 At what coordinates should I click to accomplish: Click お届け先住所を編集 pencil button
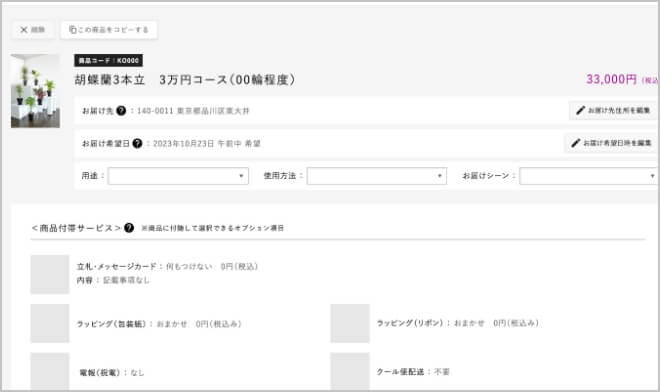(x=613, y=110)
